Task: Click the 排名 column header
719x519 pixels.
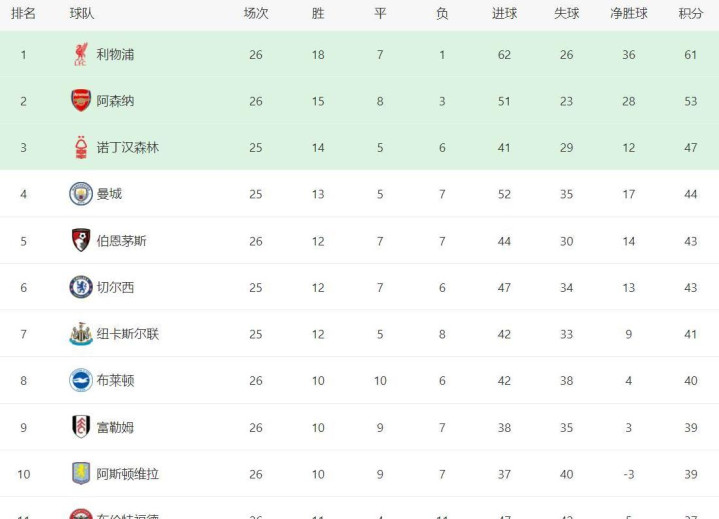Action: coord(23,13)
